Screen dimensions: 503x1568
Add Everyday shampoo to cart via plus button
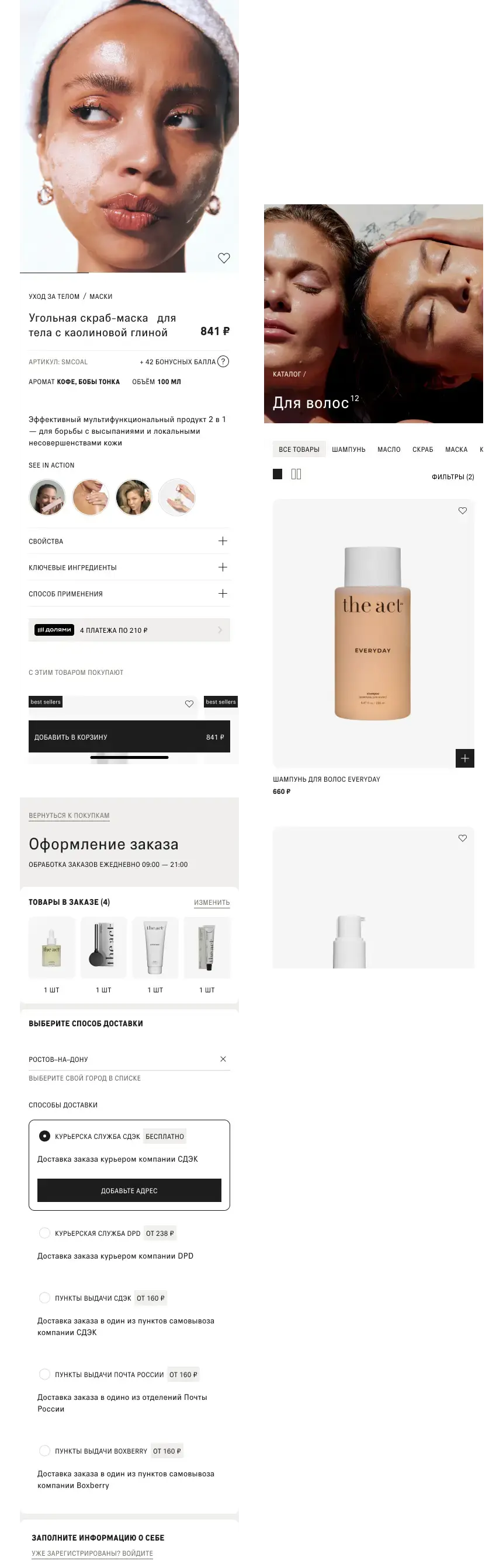point(464,758)
